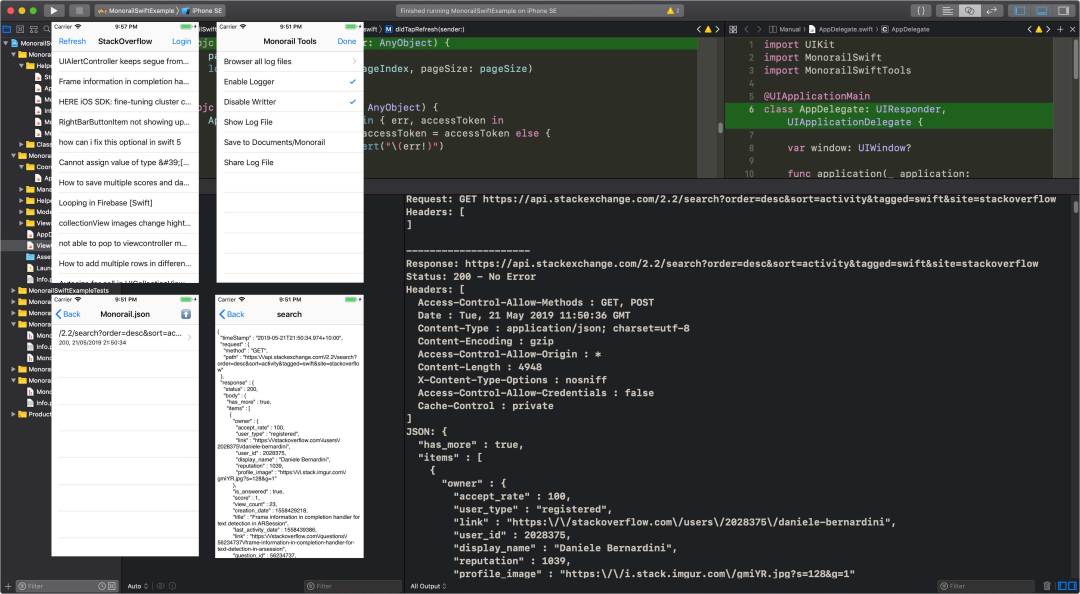
Task: Show only source-controlled files in navigator filter
Action: point(112,586)
